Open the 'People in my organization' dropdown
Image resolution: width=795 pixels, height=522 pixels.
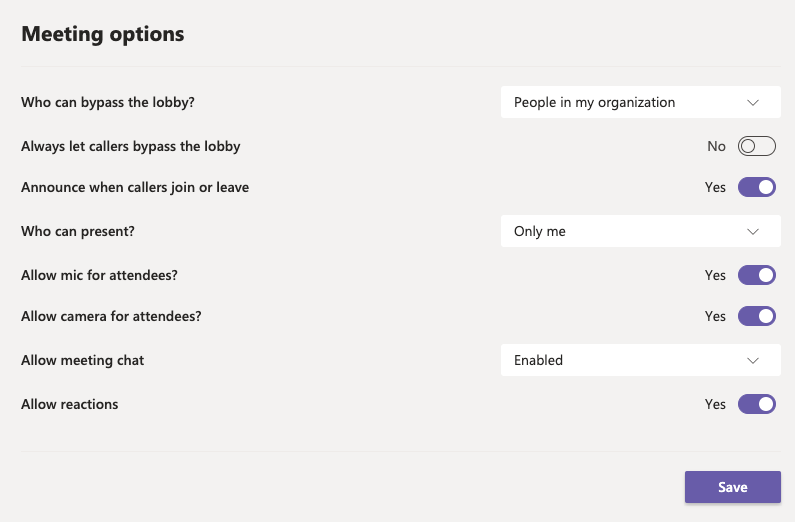(x=640, y=102)
